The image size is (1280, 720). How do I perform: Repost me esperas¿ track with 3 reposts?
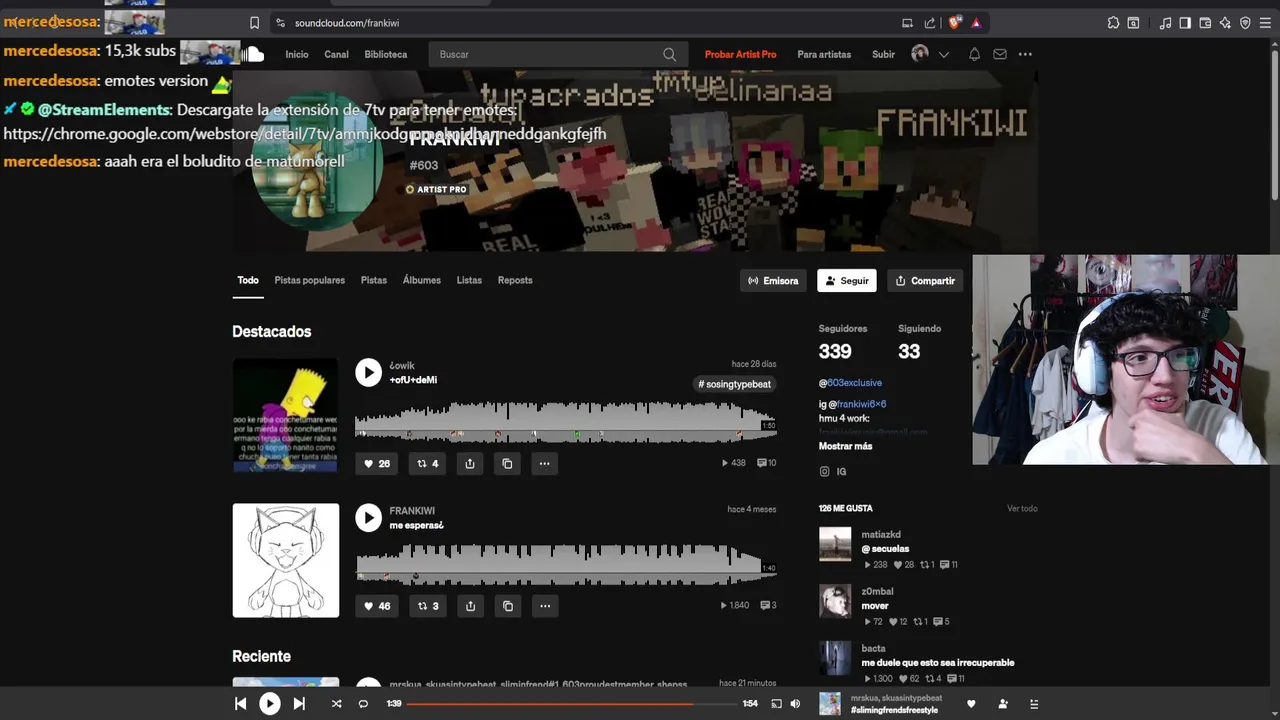(427, 606)
